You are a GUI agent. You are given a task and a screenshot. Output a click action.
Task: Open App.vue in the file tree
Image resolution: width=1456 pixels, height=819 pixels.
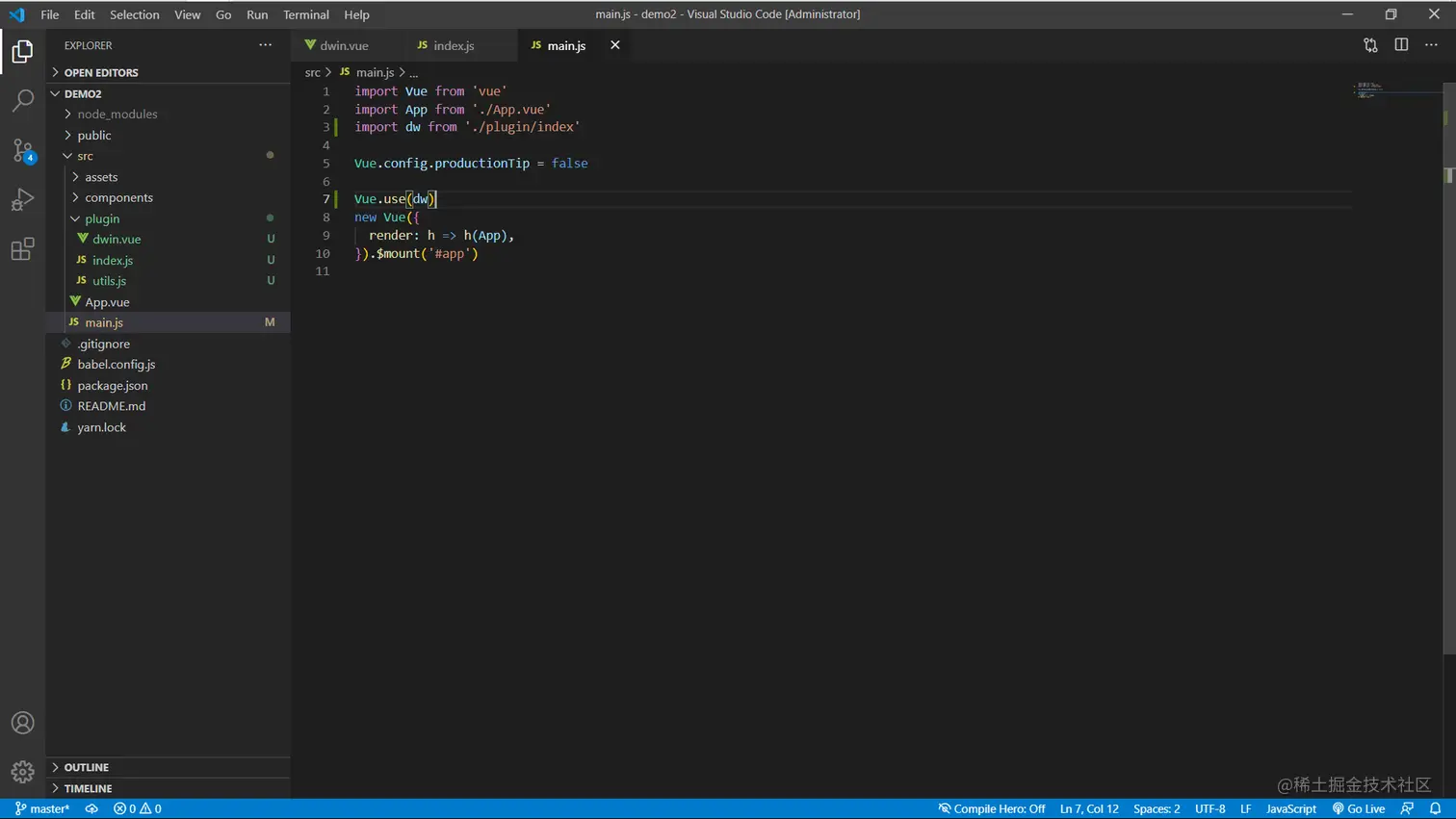click(x=169, y=301)
